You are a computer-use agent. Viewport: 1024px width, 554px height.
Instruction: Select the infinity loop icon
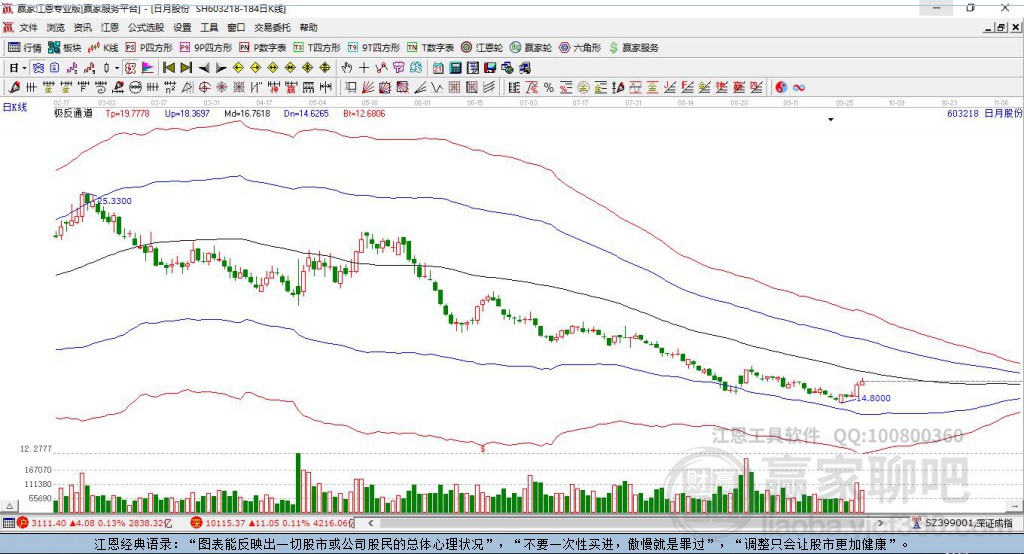tap(798, 87)
